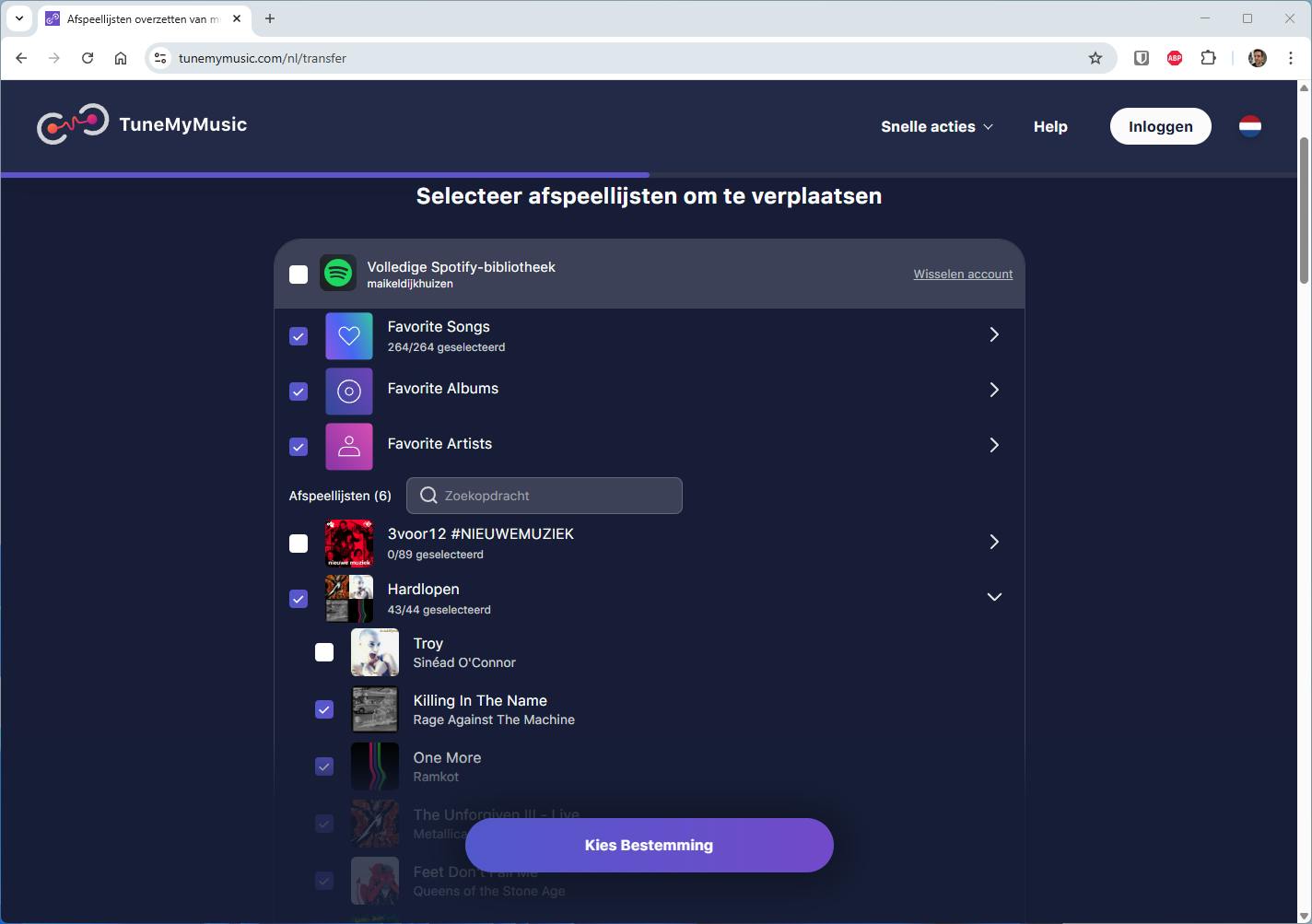Click the One More song title
The image size is (1312, 924).
[447, 757]
